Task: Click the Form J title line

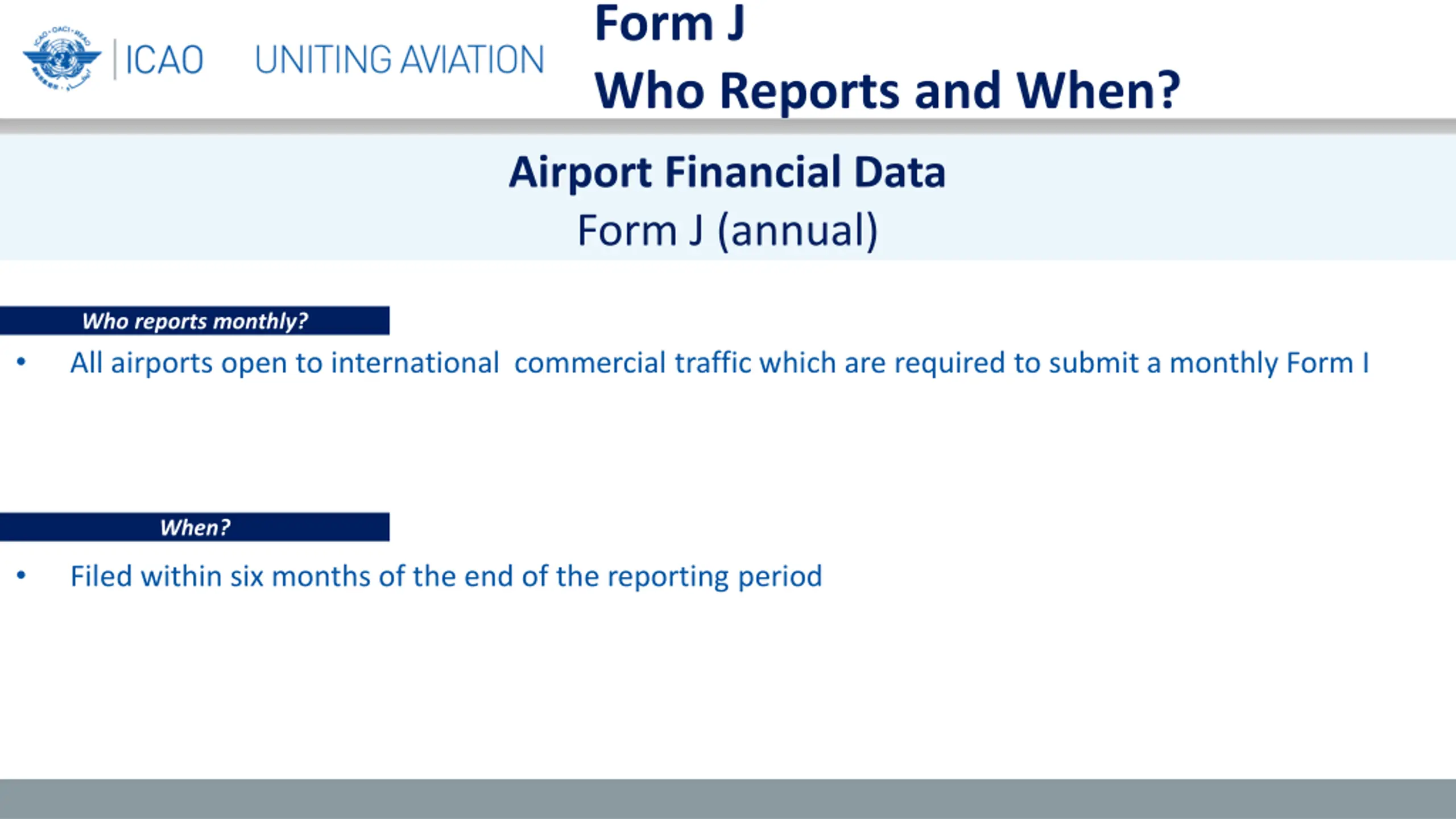Action: tap(669, 24)
